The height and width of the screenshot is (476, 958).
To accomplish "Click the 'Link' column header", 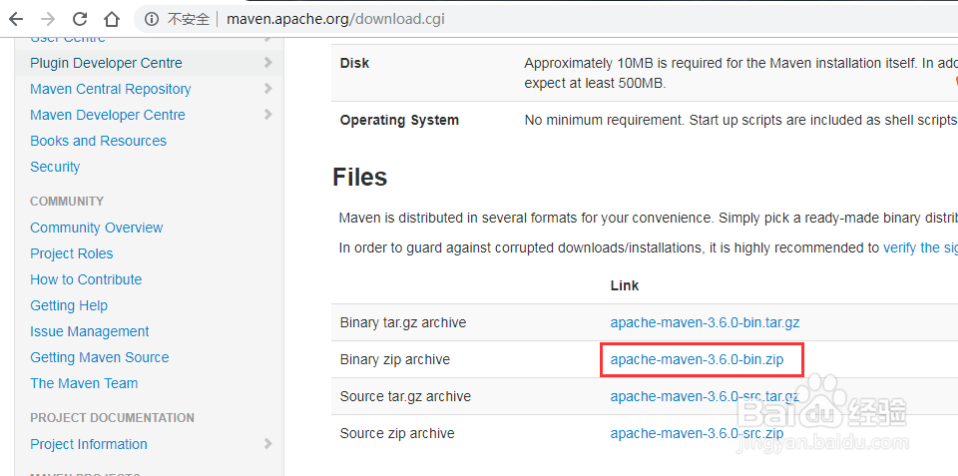I will click(624, 285).
